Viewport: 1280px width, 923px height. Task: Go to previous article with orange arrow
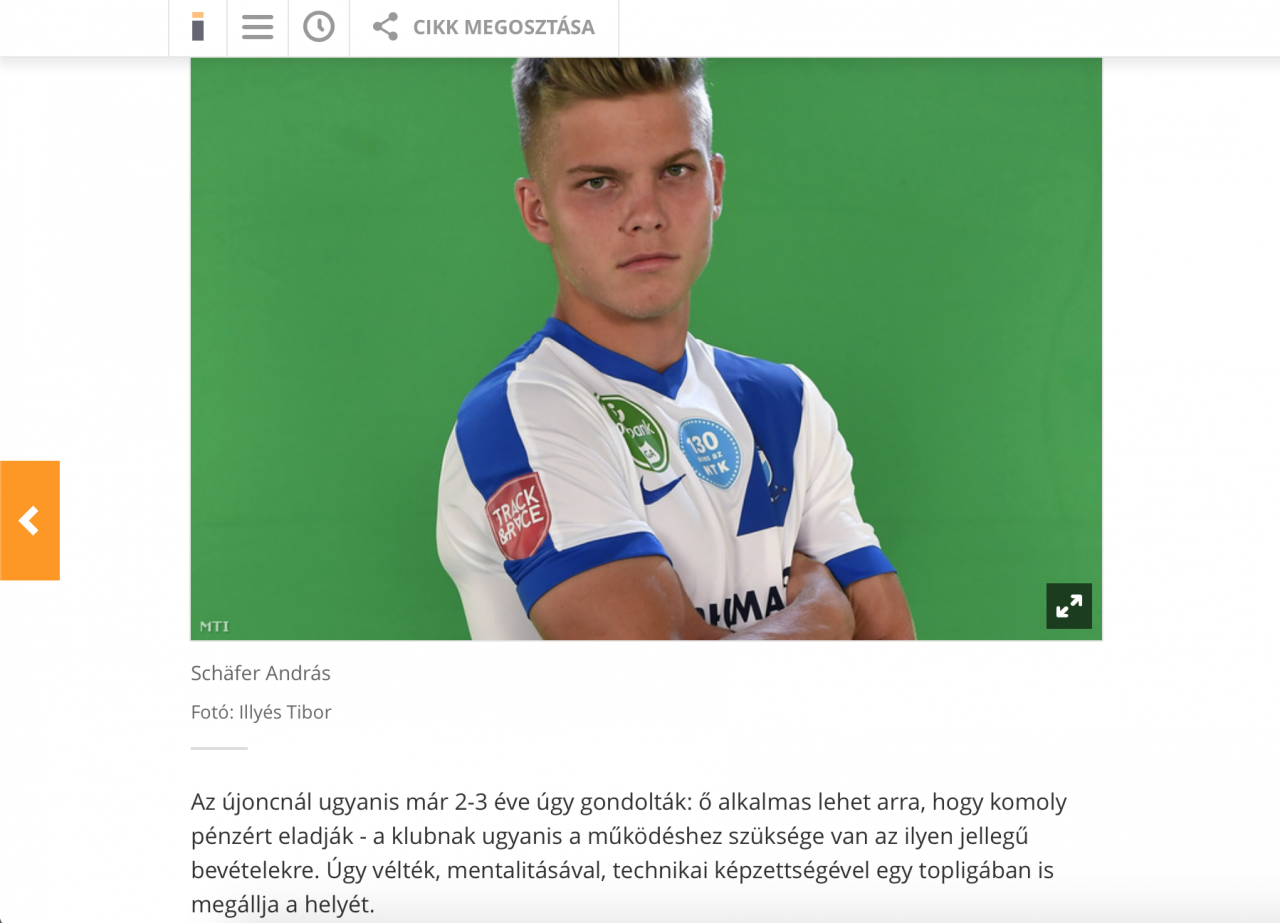(30, 520)
